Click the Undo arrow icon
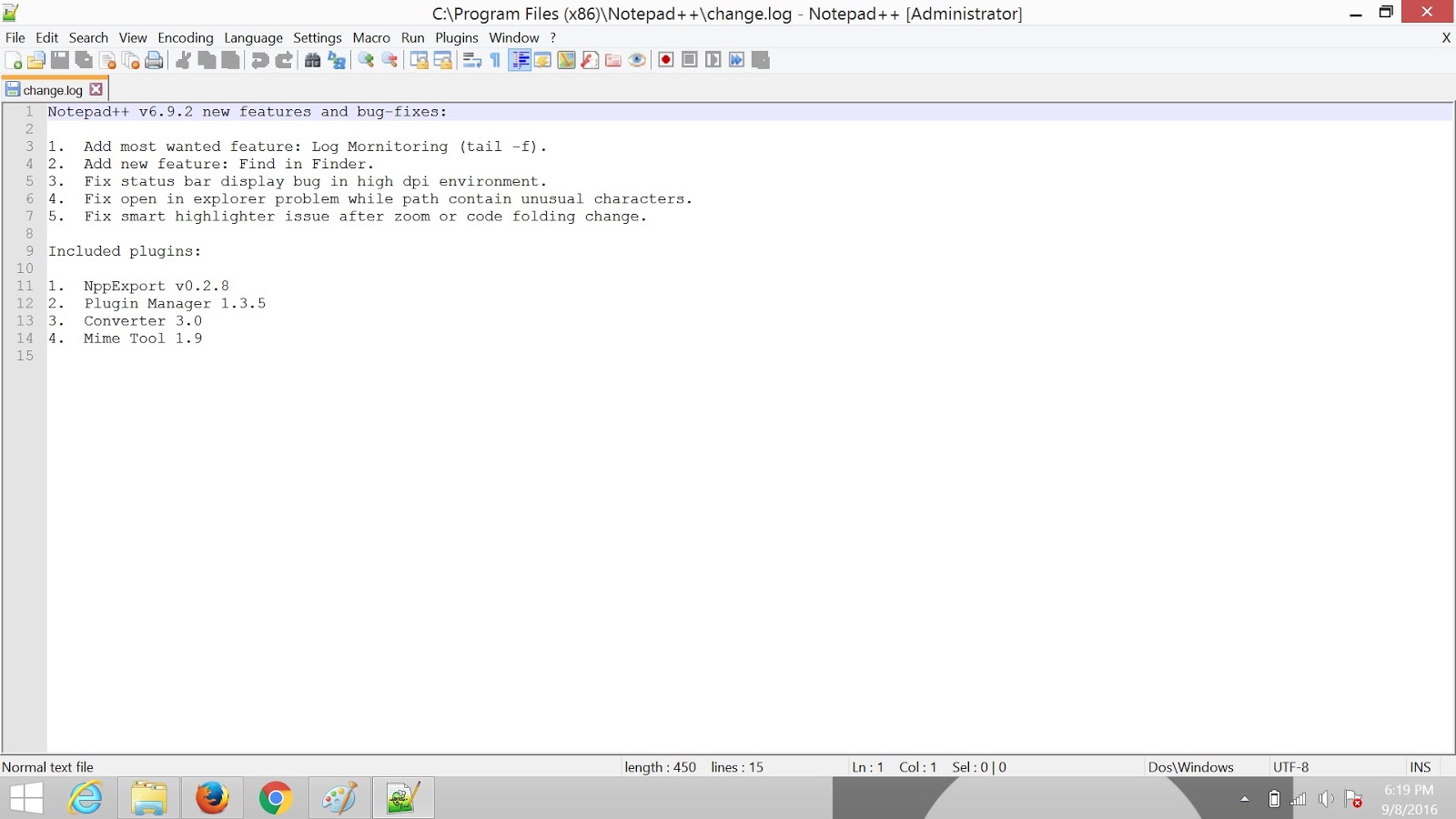1456x819 pixels. [x=260, y=60]
